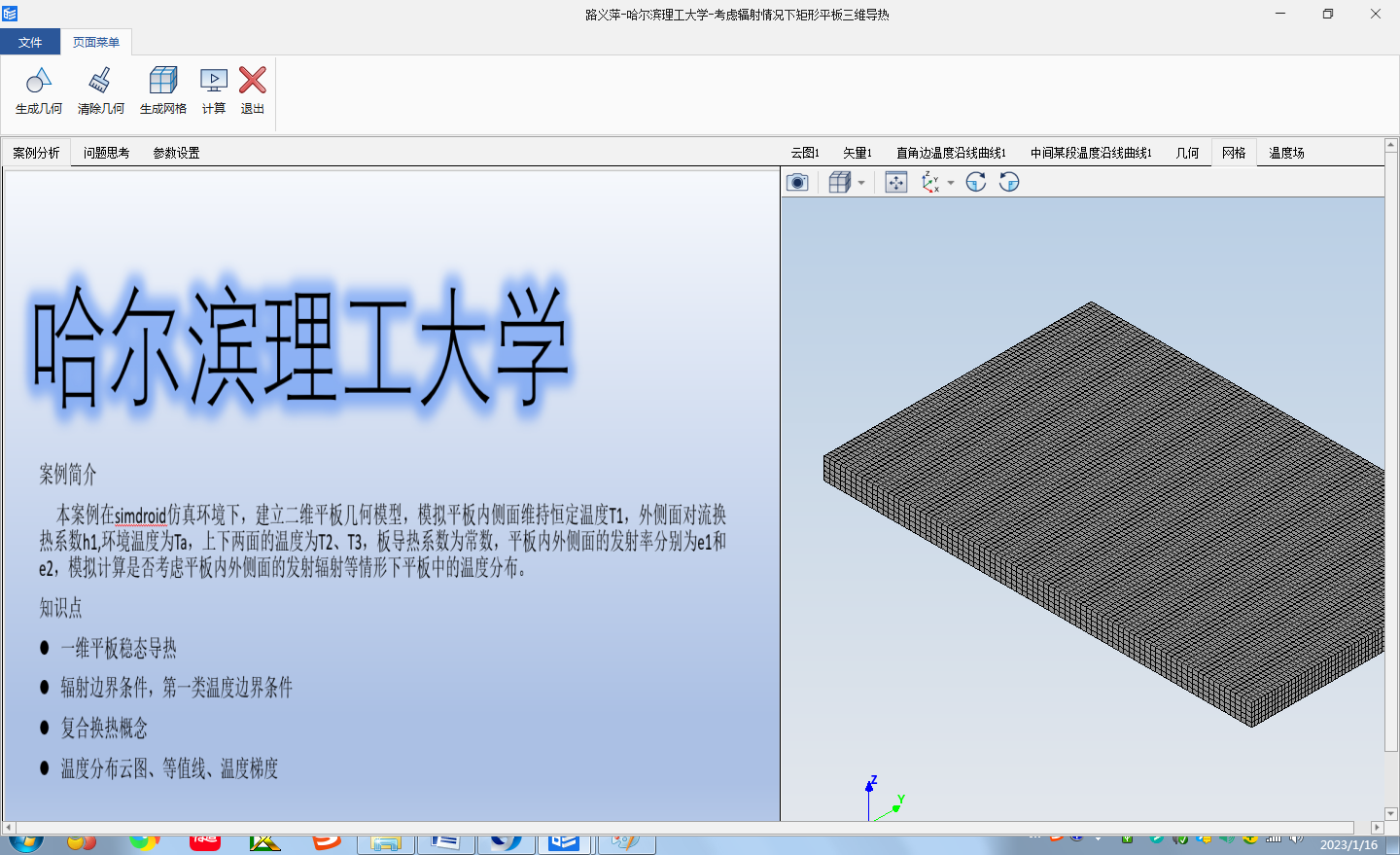Click the horizontal scrollbar right arrow
The height and width of the screenshot is (855, 1400).
coord(1377,828)
